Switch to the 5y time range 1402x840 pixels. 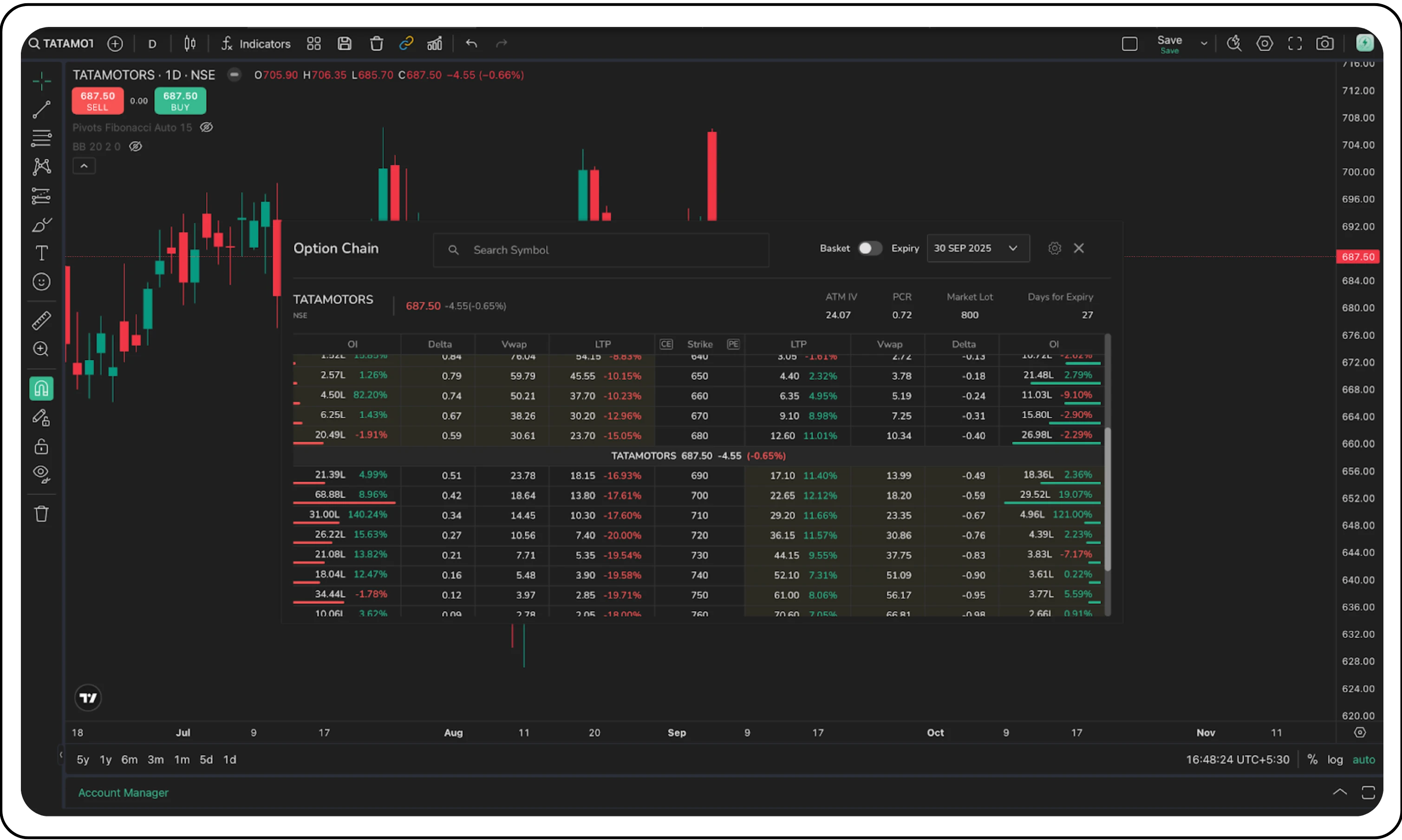point(83,760)
